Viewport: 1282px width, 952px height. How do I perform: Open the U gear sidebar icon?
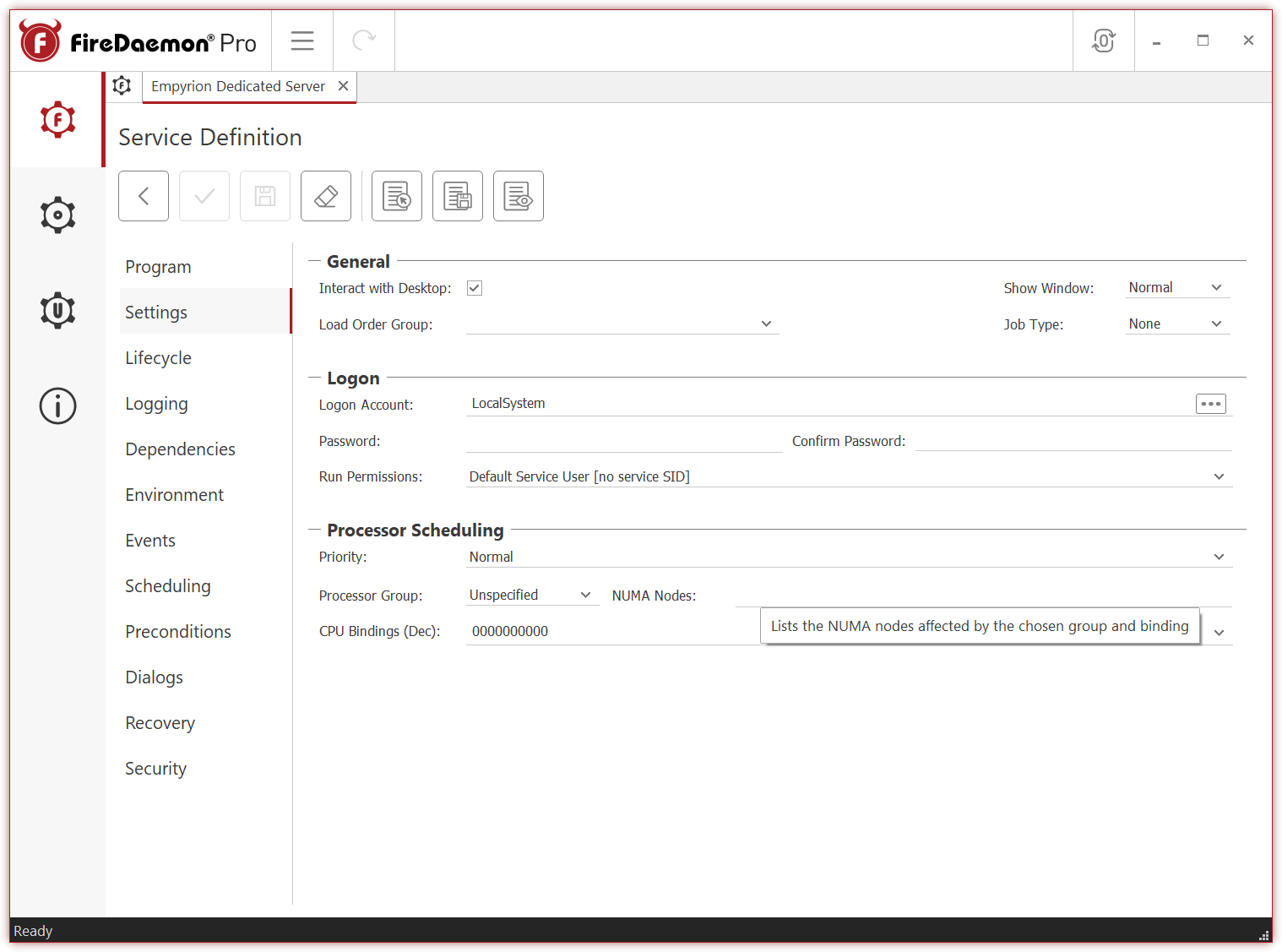point(57,310)
